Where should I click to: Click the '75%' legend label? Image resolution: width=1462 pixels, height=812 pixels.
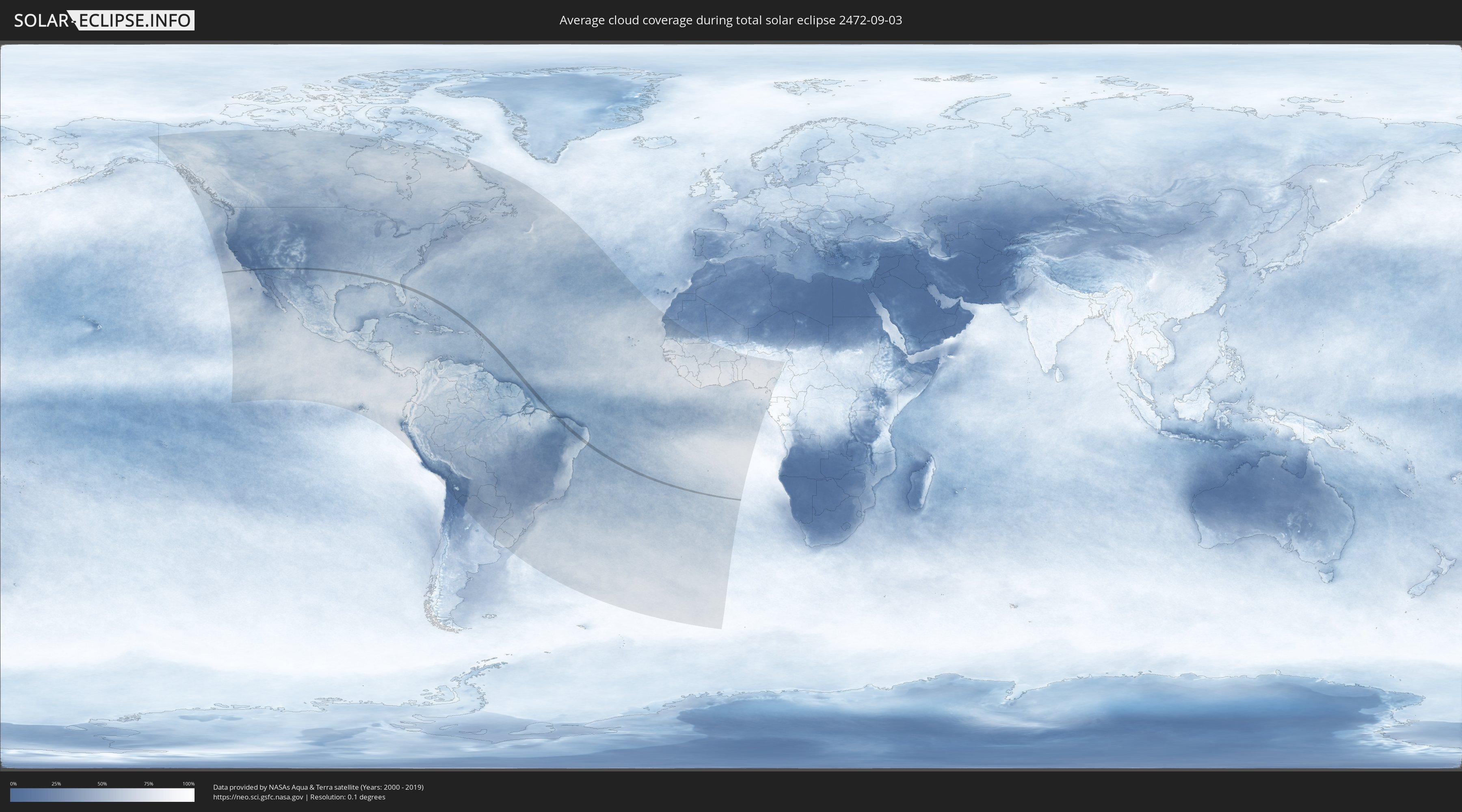point(148,784)
